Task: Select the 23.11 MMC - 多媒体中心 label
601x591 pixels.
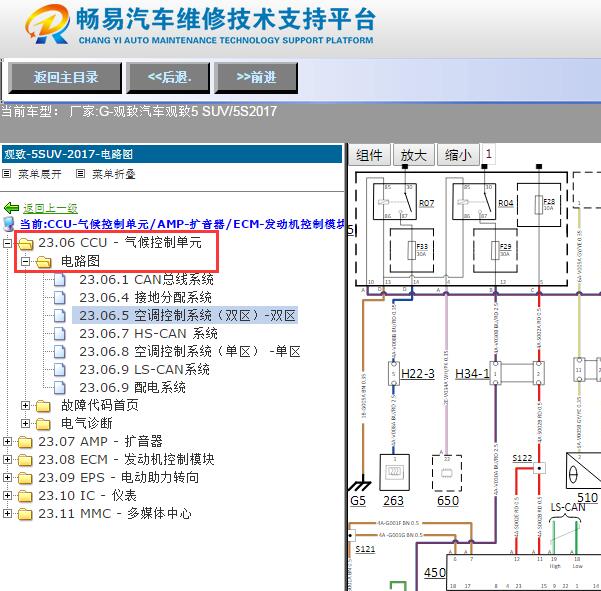Action: coord(115,514)
